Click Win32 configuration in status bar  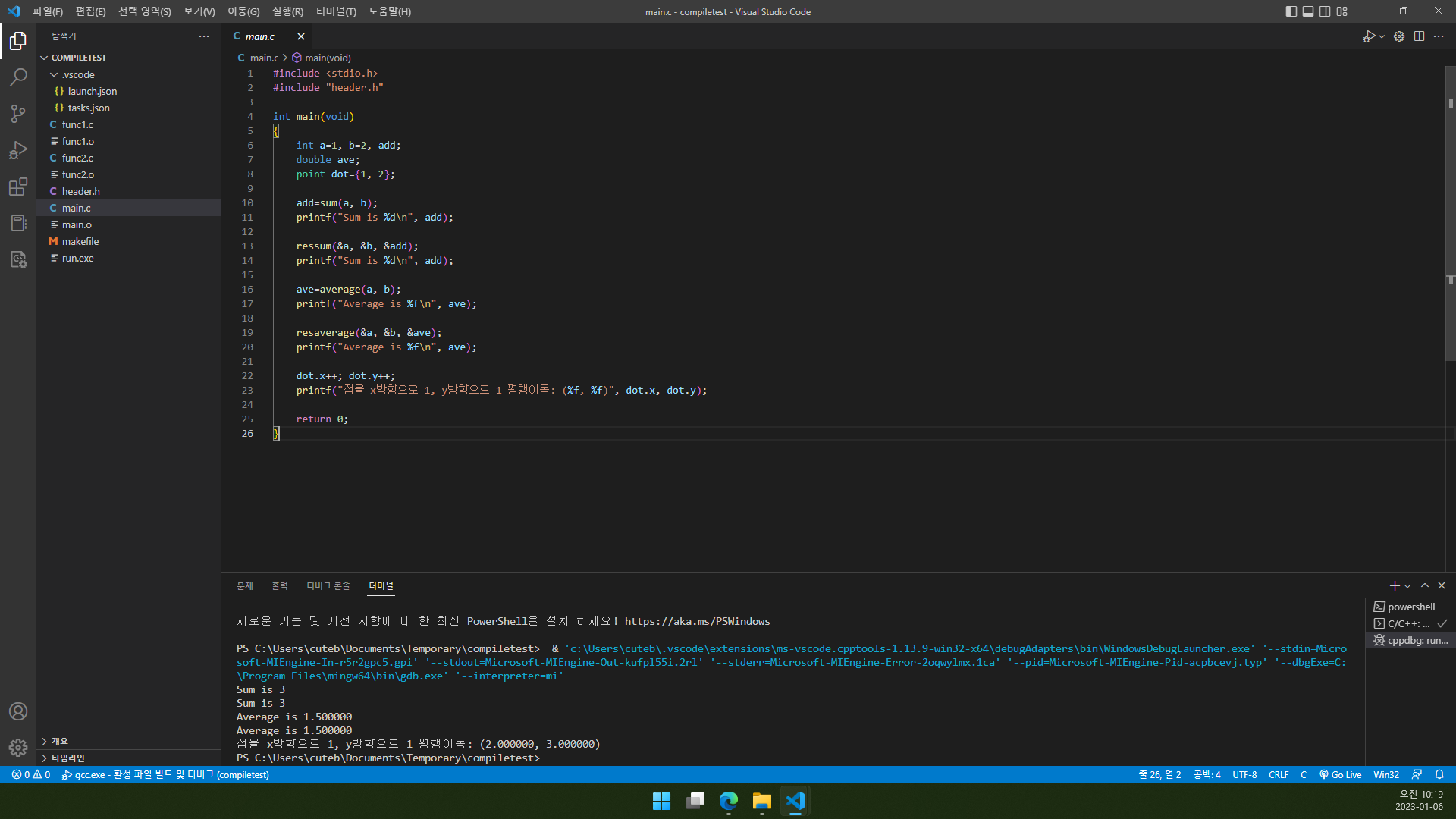point(1386,775)
